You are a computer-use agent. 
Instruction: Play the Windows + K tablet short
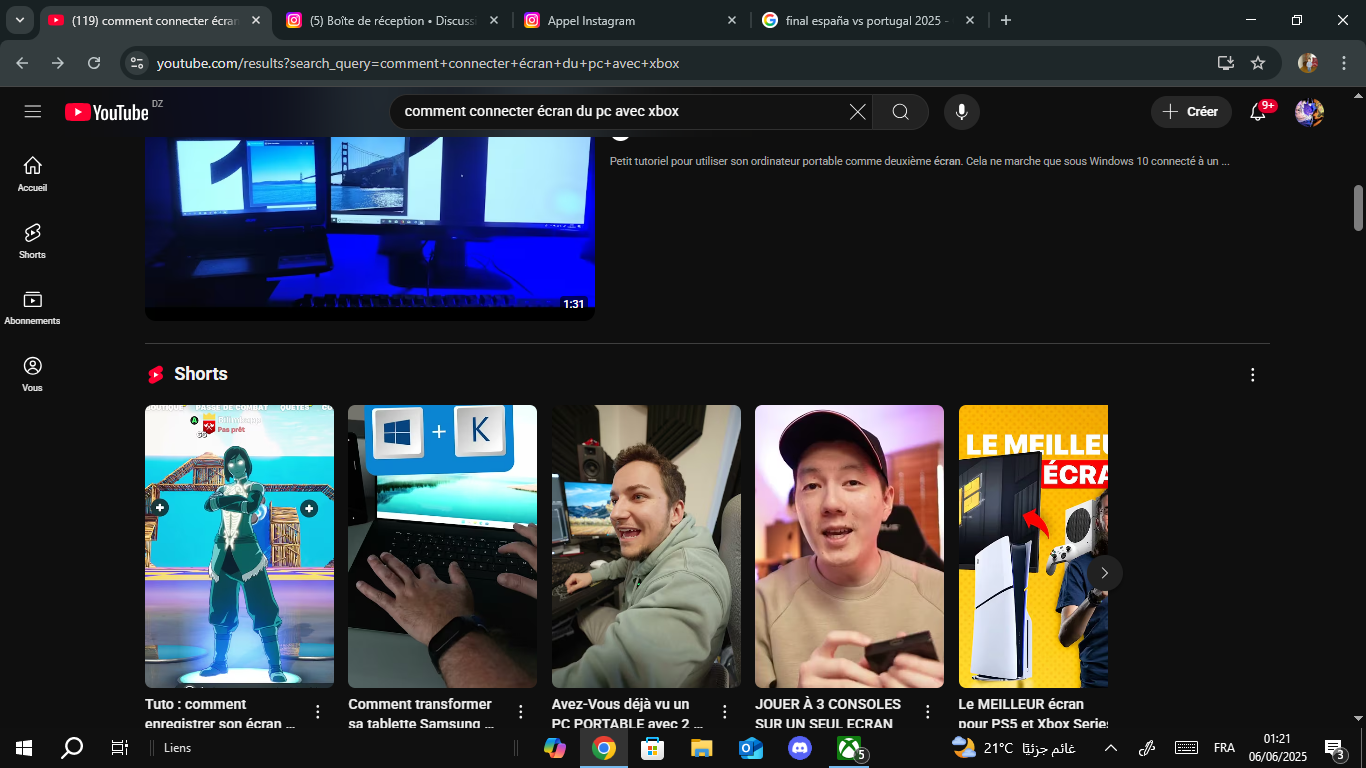pyautogui.click(x=442, y=546)
